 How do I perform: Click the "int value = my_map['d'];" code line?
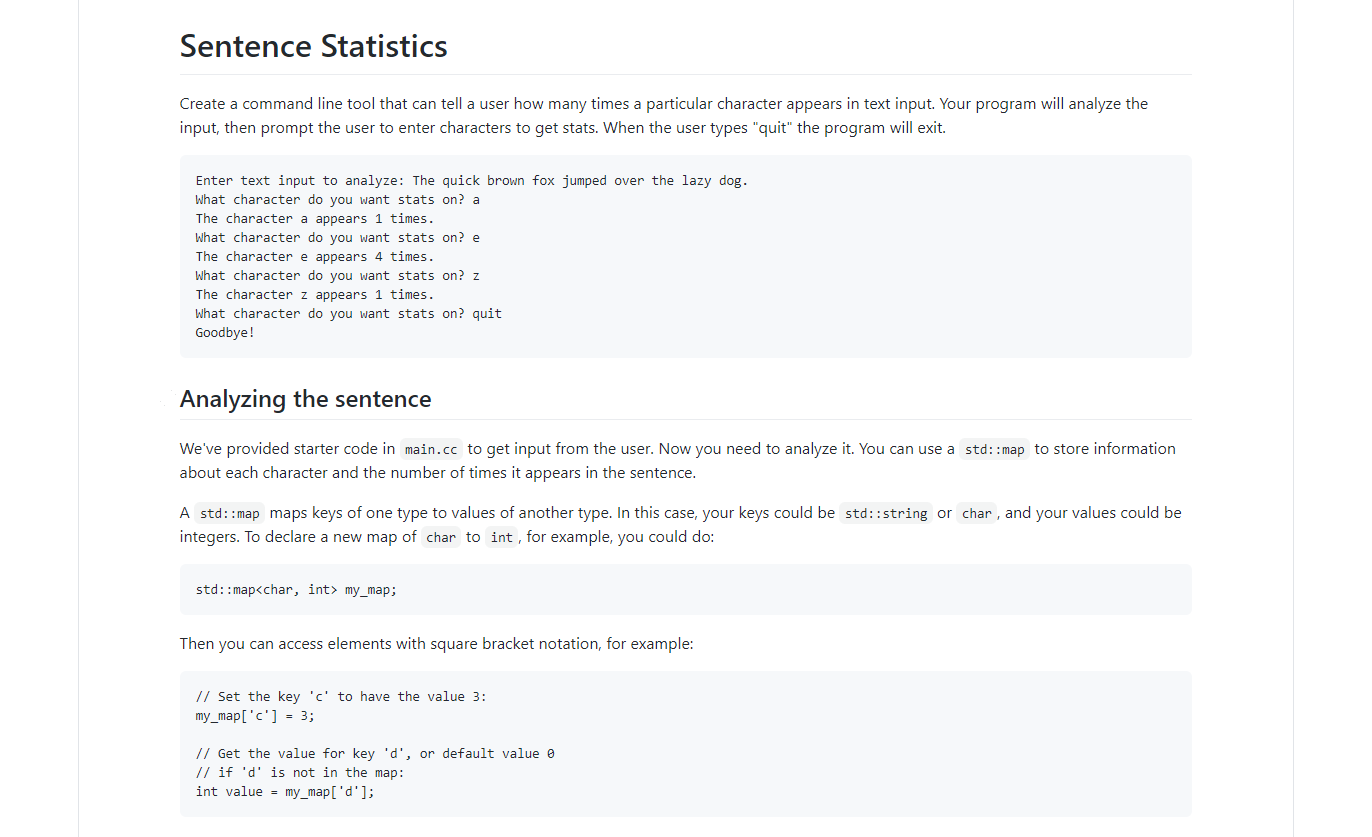[285, 792]
